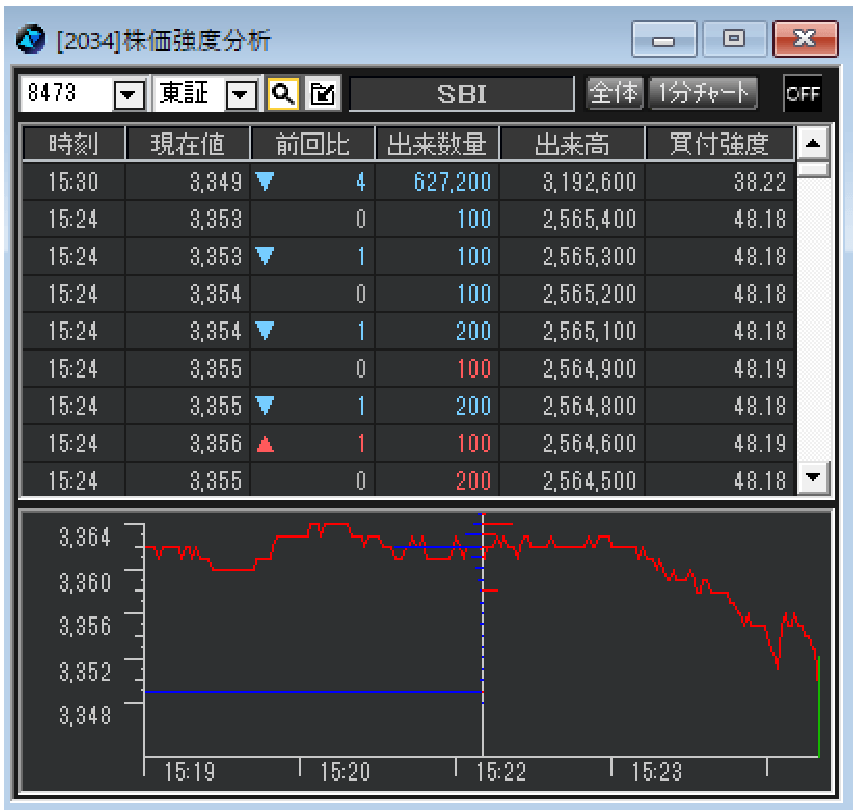
Task: Click the price value 3,349
Action: tap(216, 182)
